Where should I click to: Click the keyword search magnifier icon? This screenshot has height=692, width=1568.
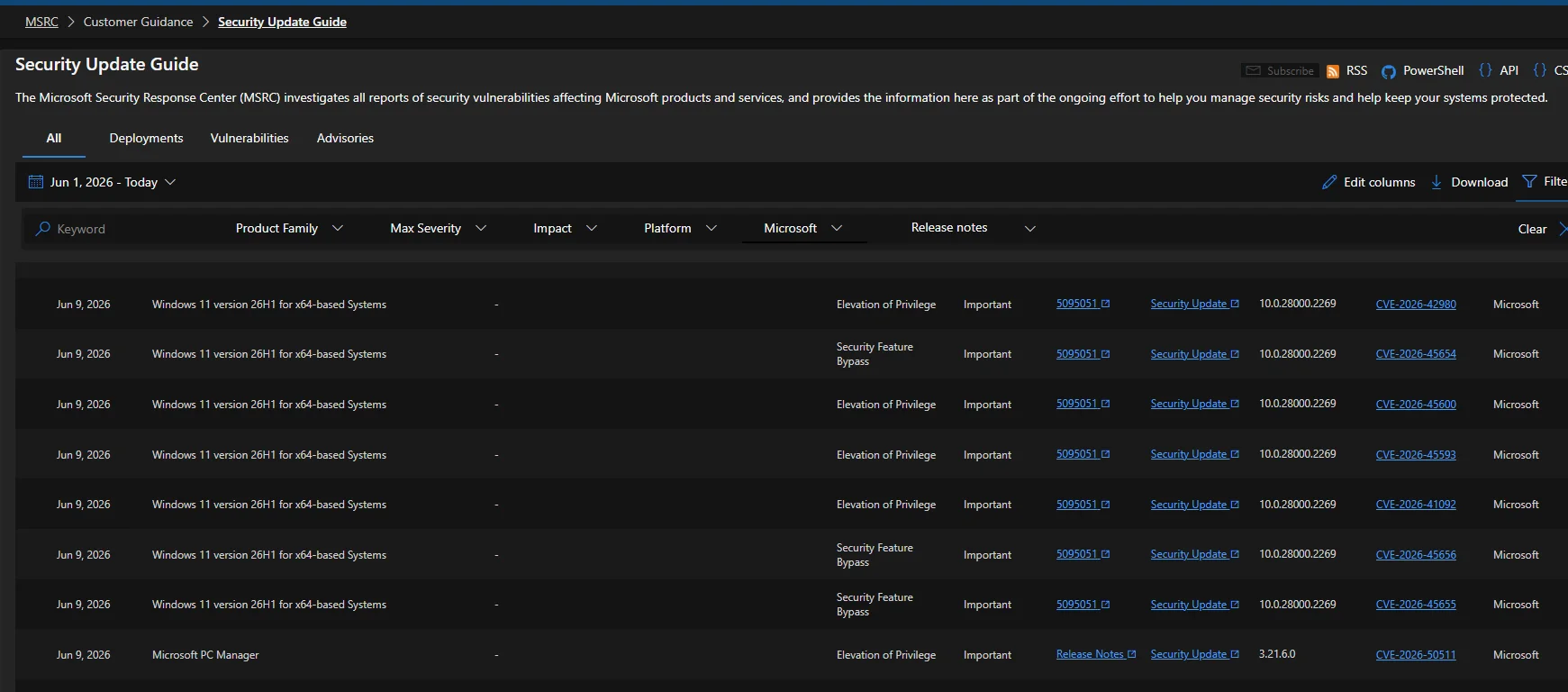click(x=42, y=229)
